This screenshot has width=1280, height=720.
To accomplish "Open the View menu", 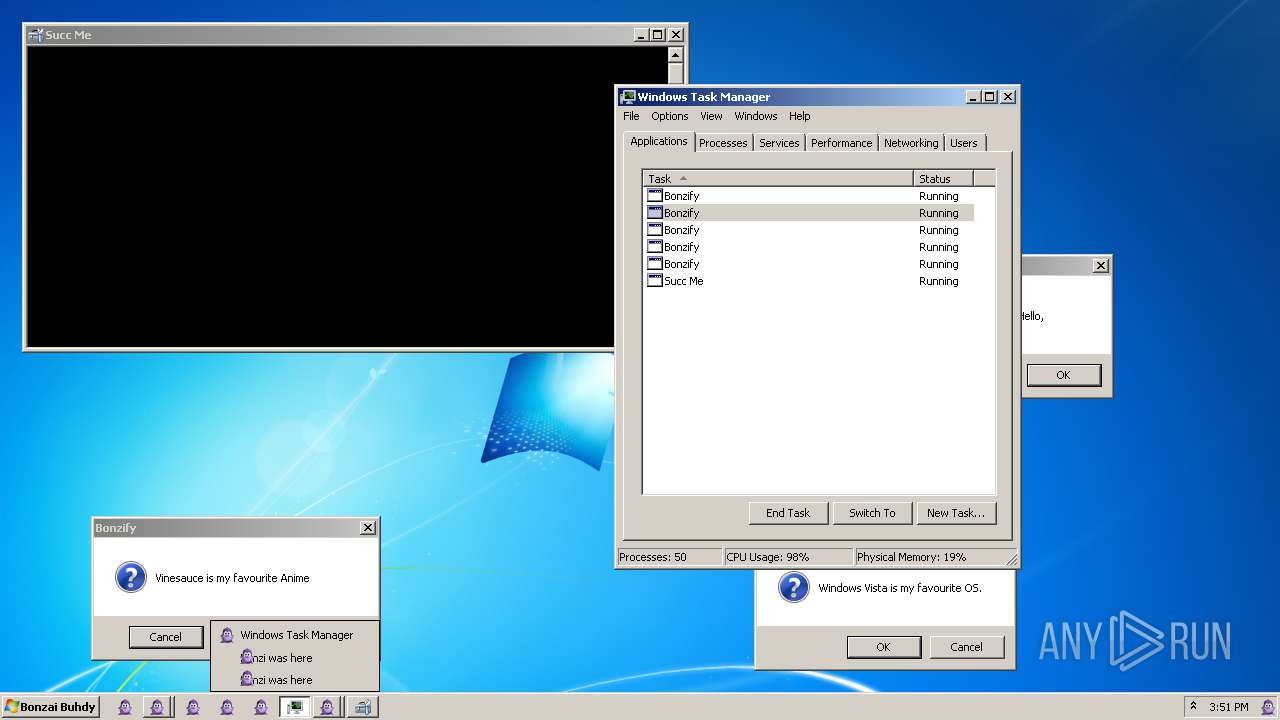I will tap(711, 116).
